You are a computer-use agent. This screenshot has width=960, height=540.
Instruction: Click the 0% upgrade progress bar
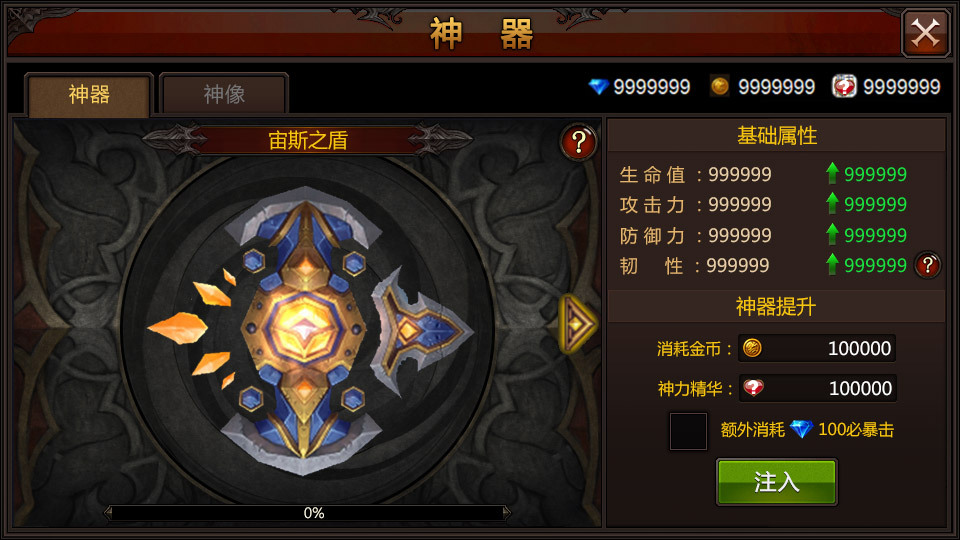[x=307, y=513]
